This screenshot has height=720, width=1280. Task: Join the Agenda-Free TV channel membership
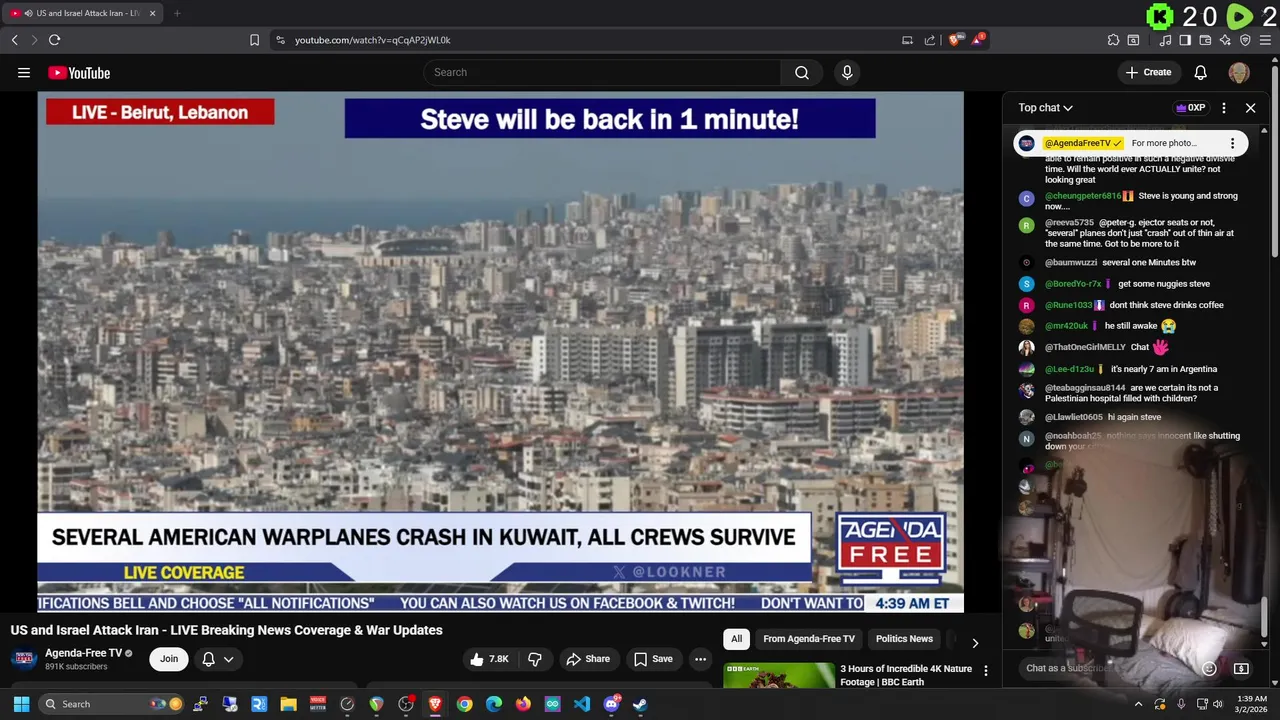169,659
